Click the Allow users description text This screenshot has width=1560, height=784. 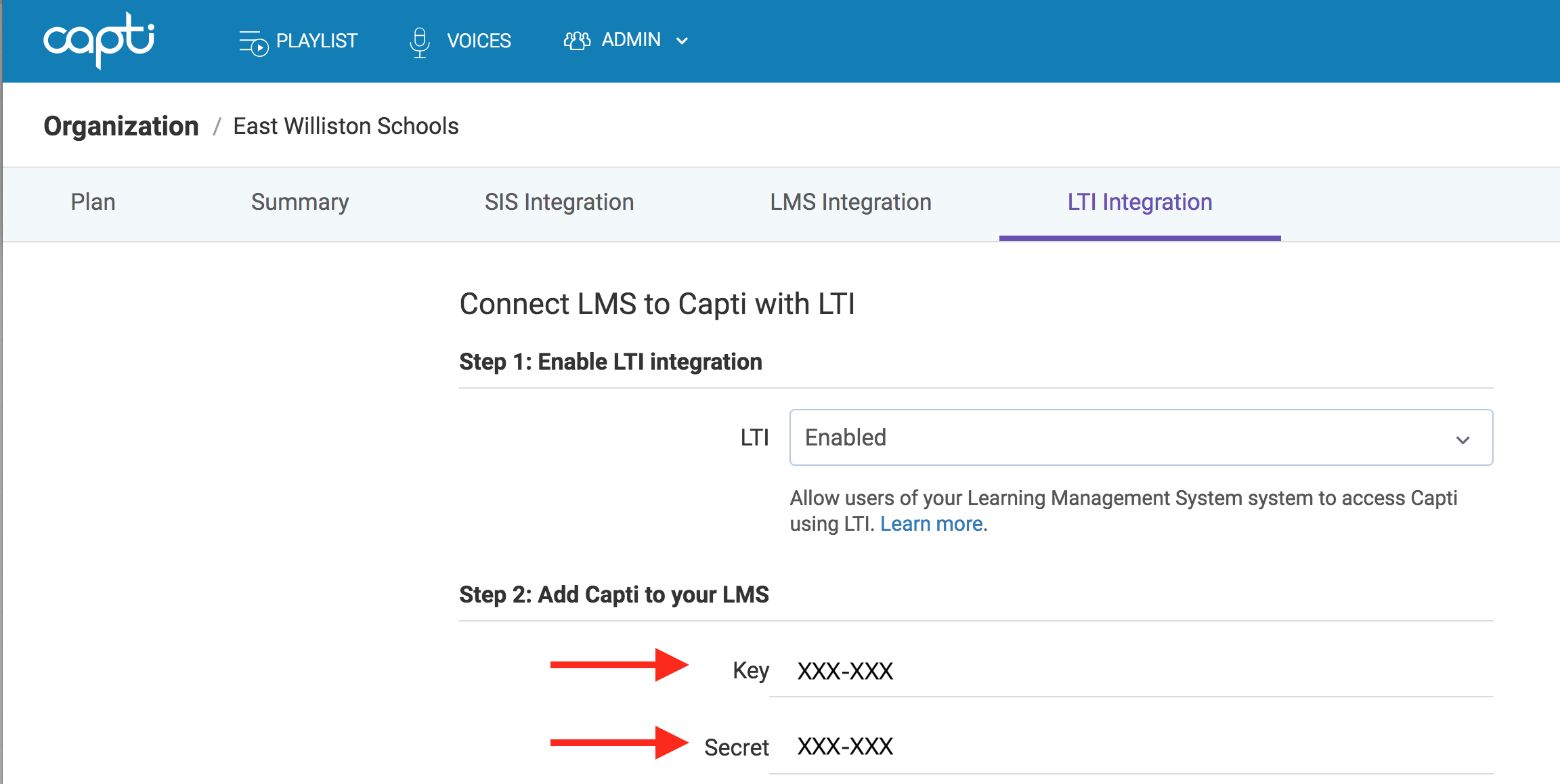tap(1123, 511)
